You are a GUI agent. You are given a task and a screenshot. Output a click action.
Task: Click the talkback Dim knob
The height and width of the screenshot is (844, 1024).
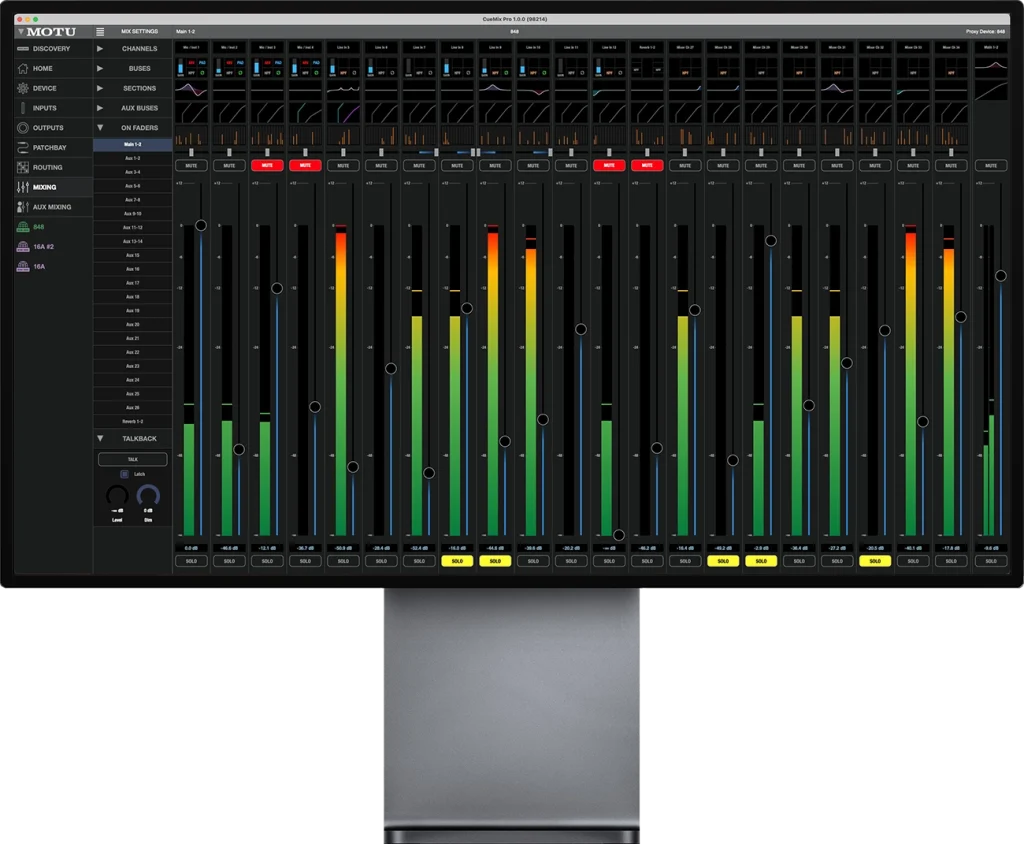[148, 495]
